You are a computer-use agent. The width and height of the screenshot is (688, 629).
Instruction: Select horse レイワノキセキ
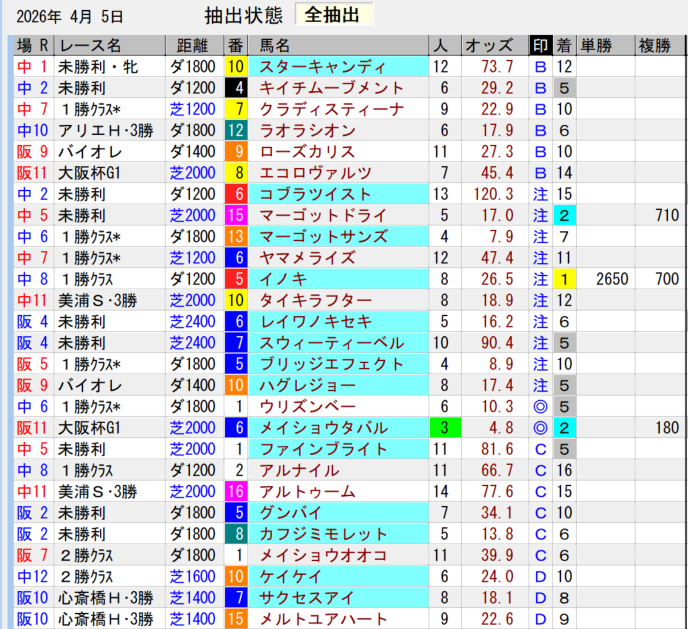(x=338, y=322)
